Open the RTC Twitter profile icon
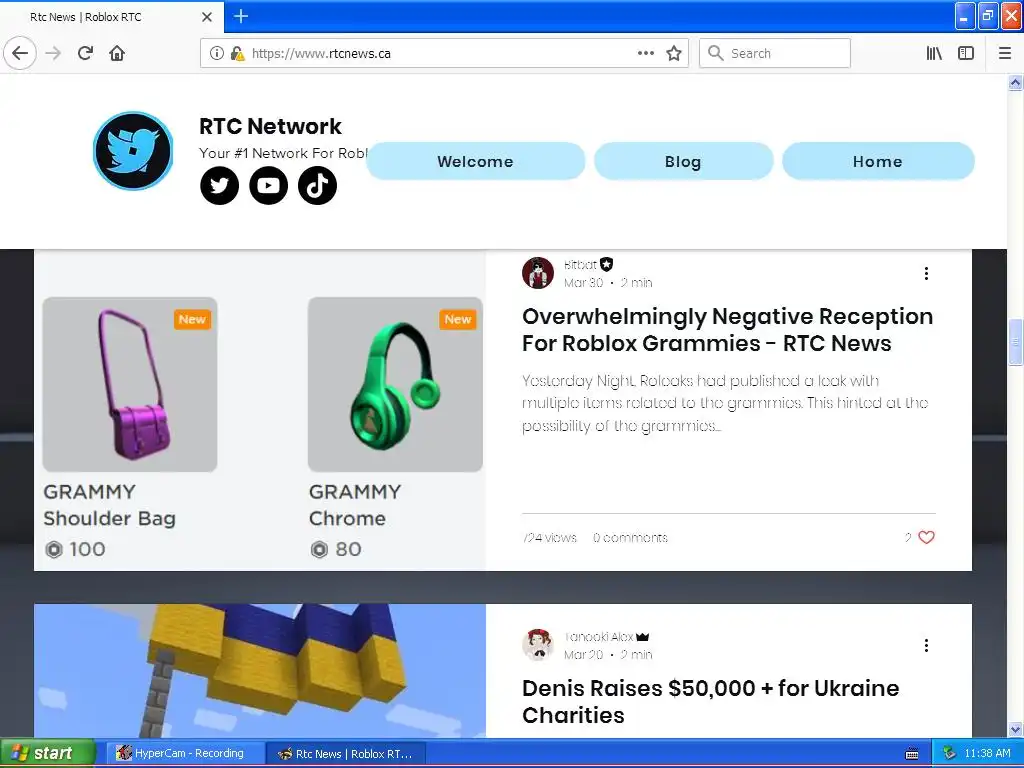 coord(219,185)
